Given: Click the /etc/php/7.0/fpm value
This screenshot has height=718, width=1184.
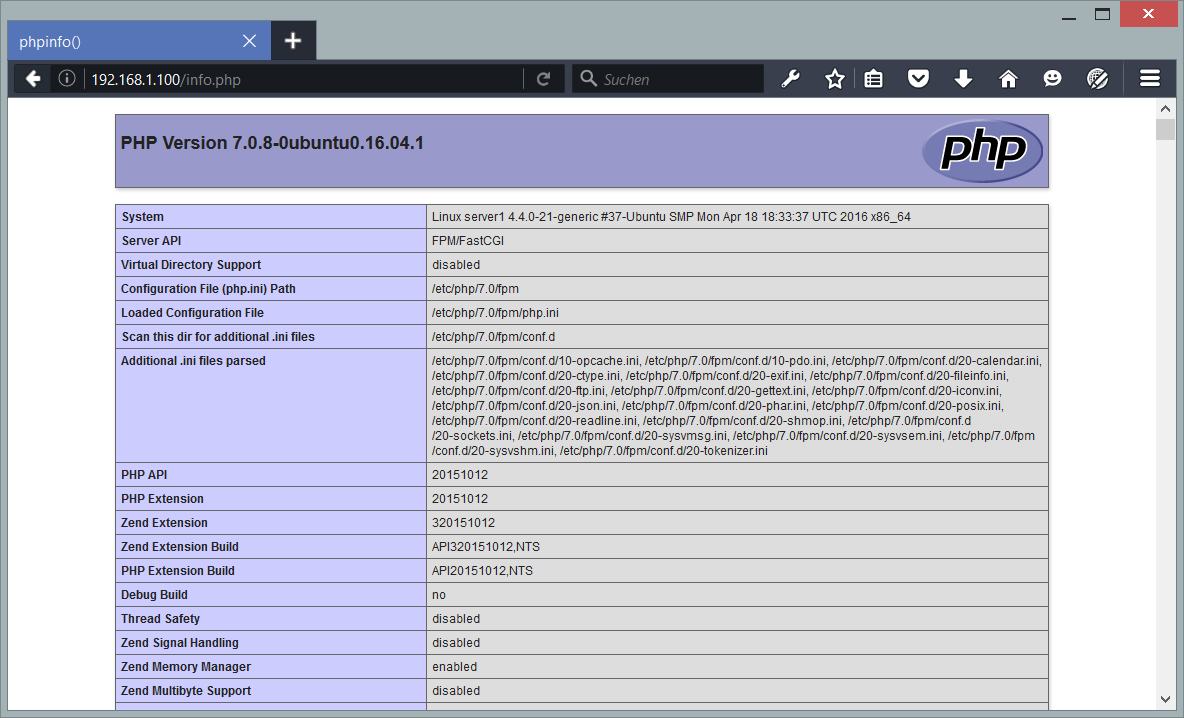Looking at the screenshot, I should coord(475,289).
